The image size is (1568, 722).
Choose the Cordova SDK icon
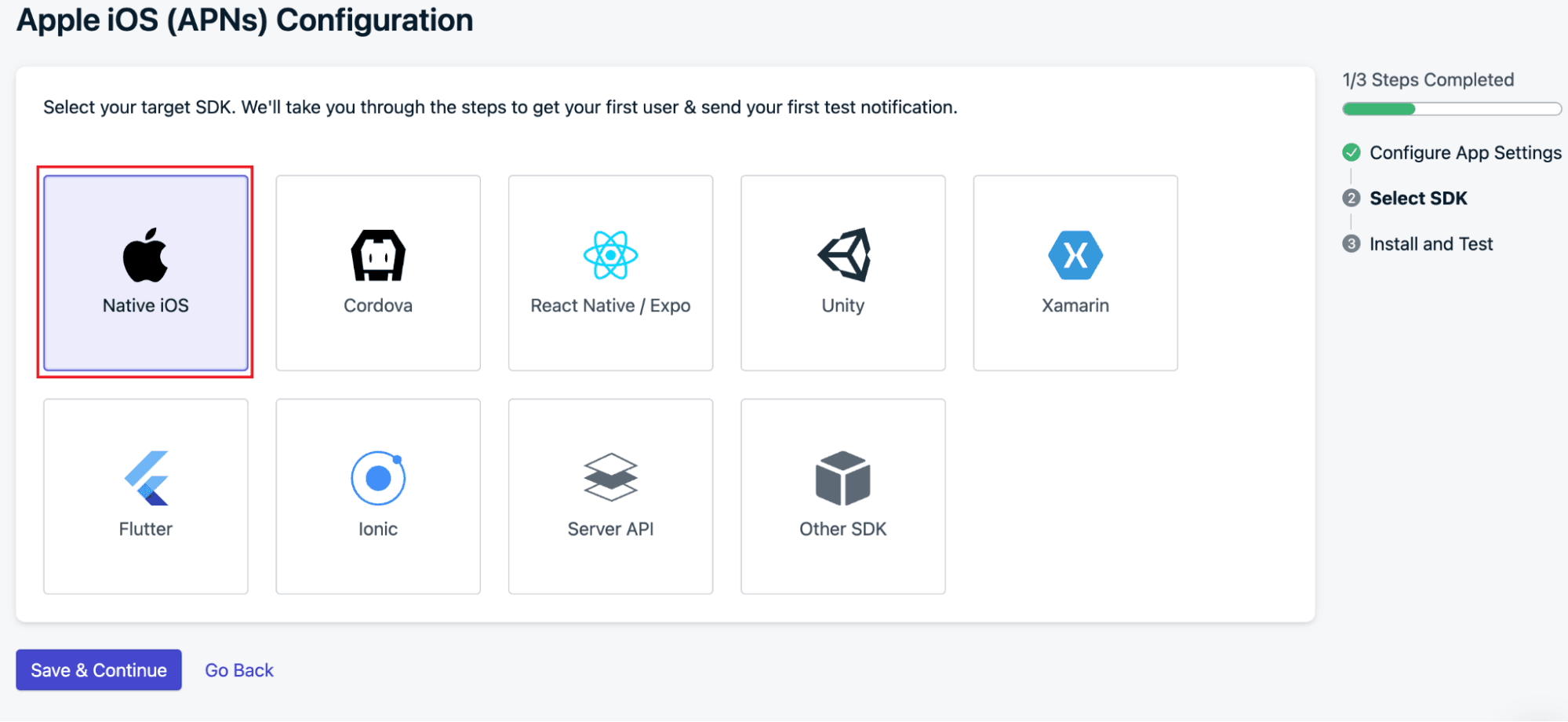click(378, 255)
